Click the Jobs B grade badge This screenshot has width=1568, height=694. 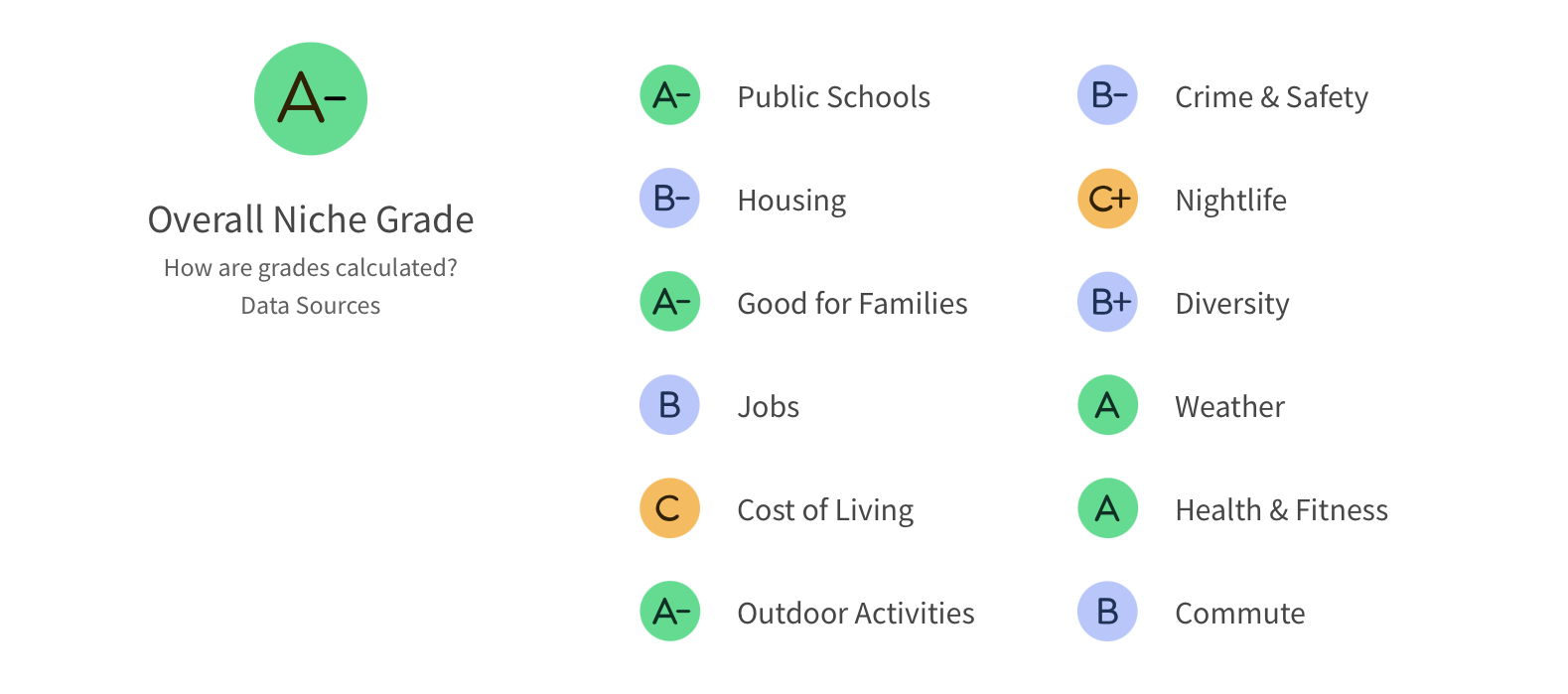670,405
